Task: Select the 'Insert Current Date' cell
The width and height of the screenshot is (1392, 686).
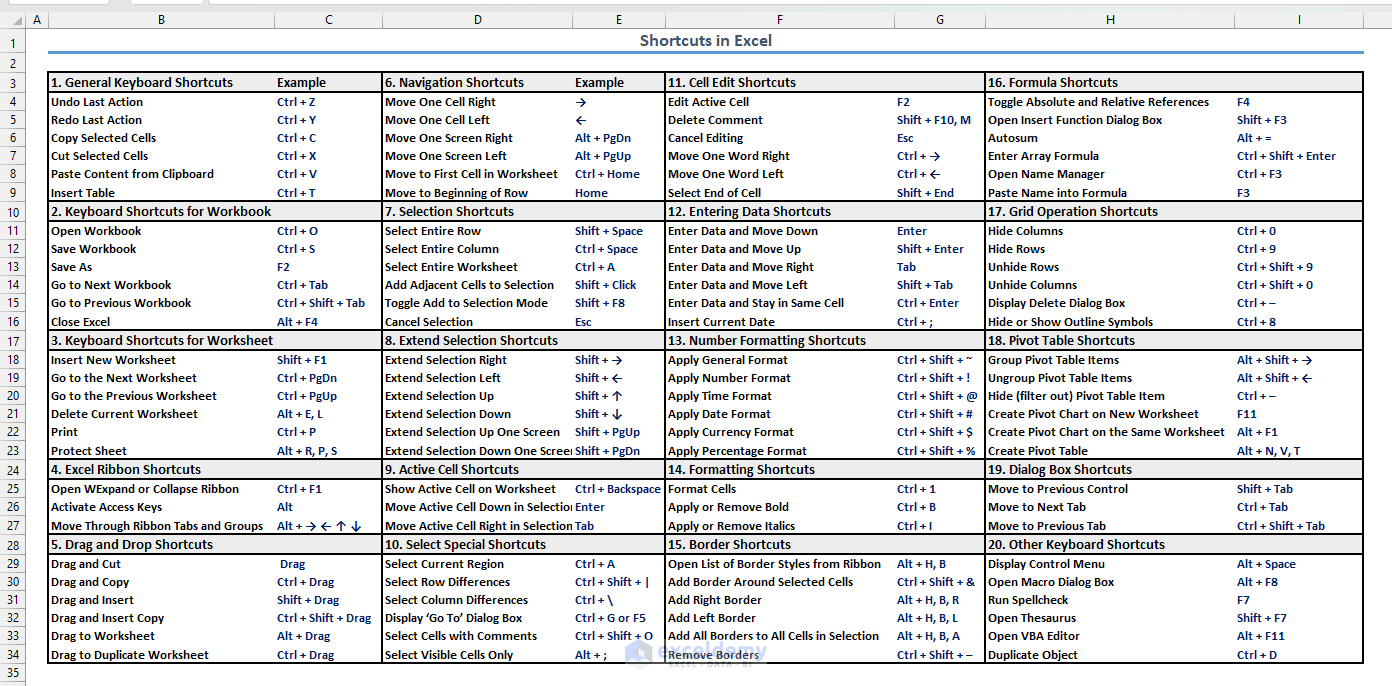Action: point(780,322)
